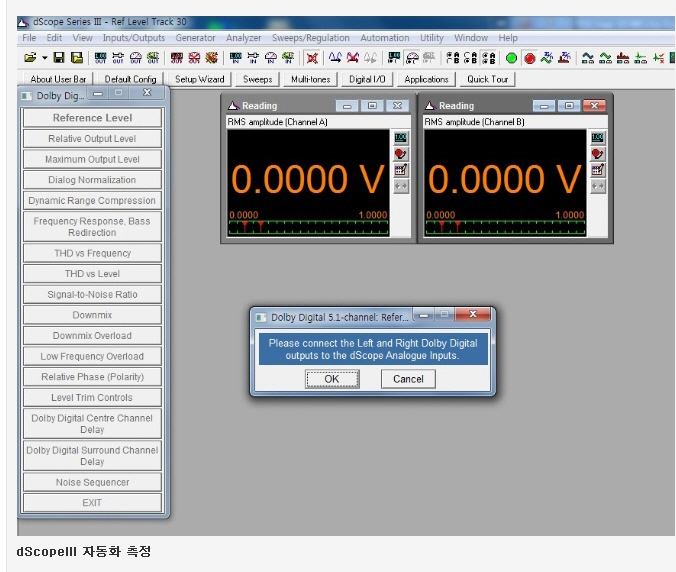676x572 pixels.
Task: Click the readout-with-radio-dots toolbar icon
Action: (394, 58)
